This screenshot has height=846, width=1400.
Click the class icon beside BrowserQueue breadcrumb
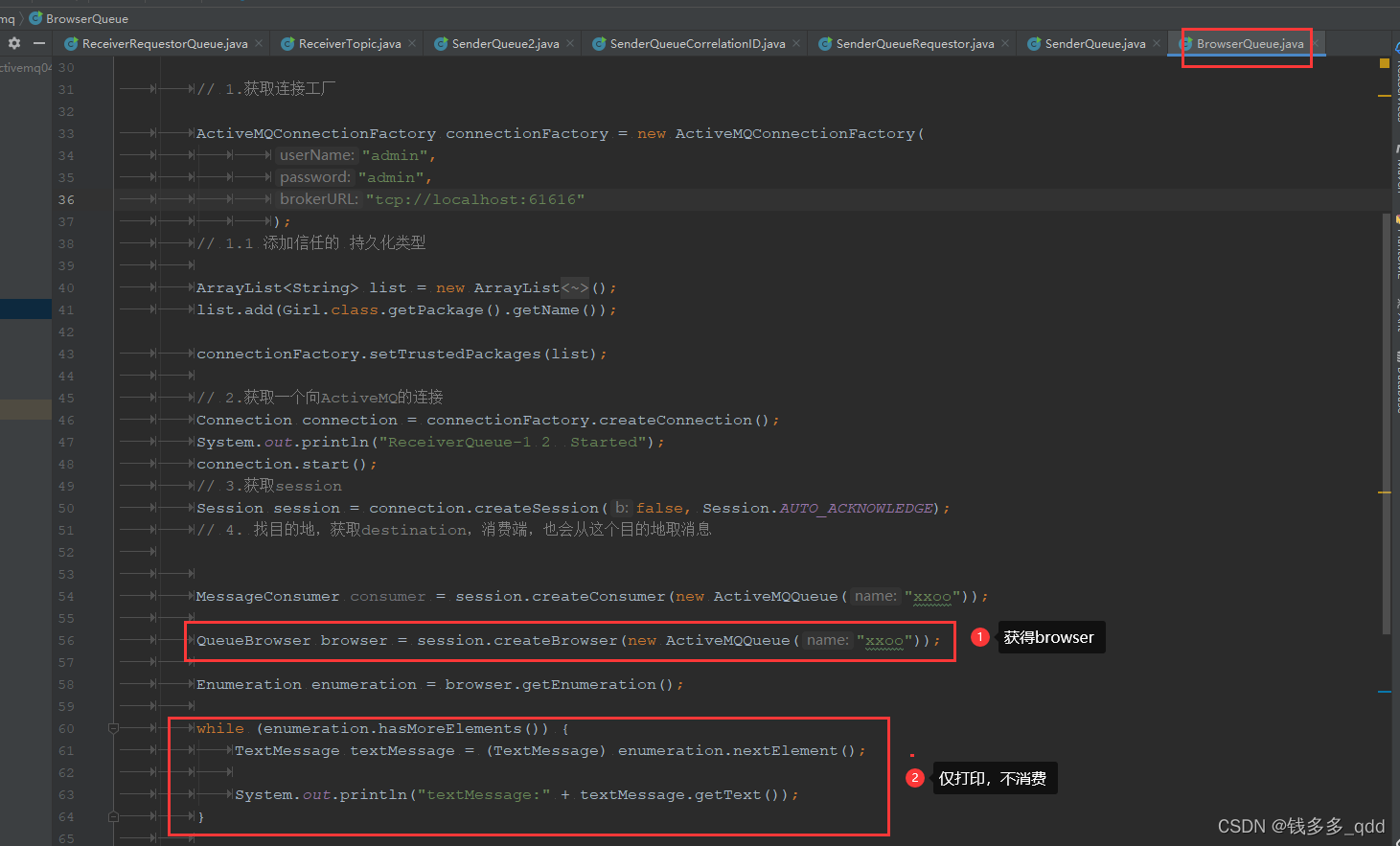tap(35, 18)
